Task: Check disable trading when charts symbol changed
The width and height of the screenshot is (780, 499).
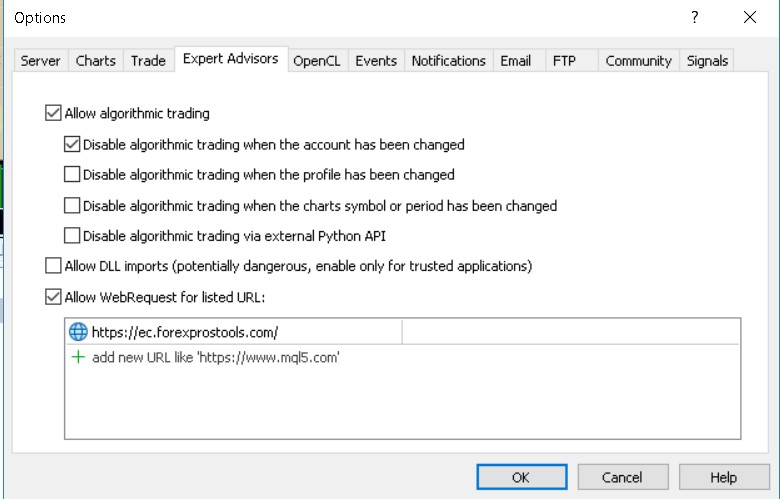Action: click(x=72, y=206)
